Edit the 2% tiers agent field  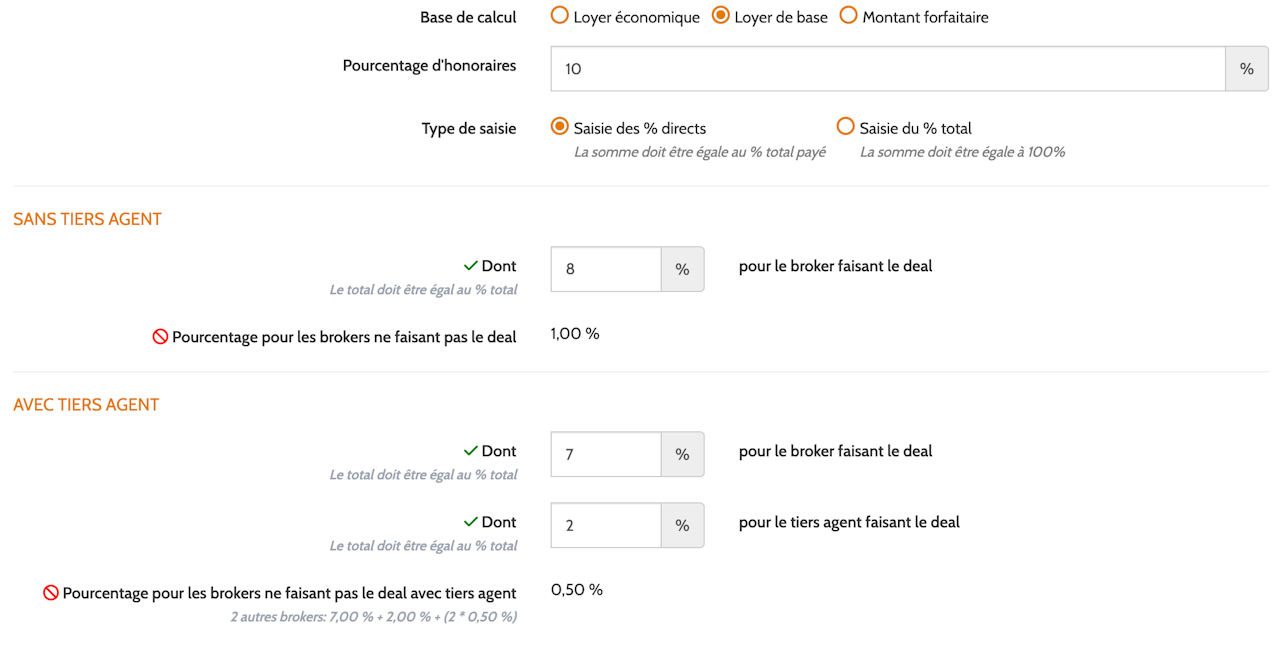(x=606, y=525)
